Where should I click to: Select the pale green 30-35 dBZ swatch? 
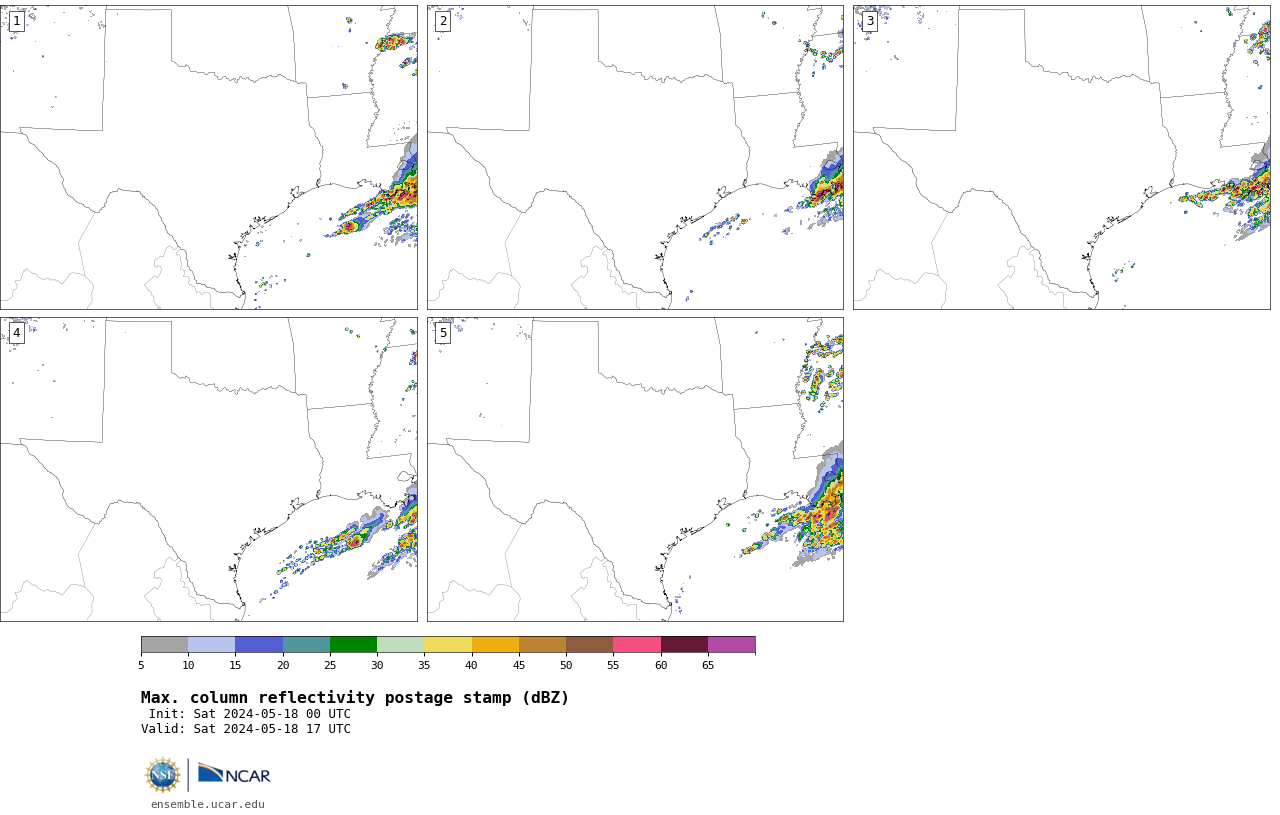401,644
